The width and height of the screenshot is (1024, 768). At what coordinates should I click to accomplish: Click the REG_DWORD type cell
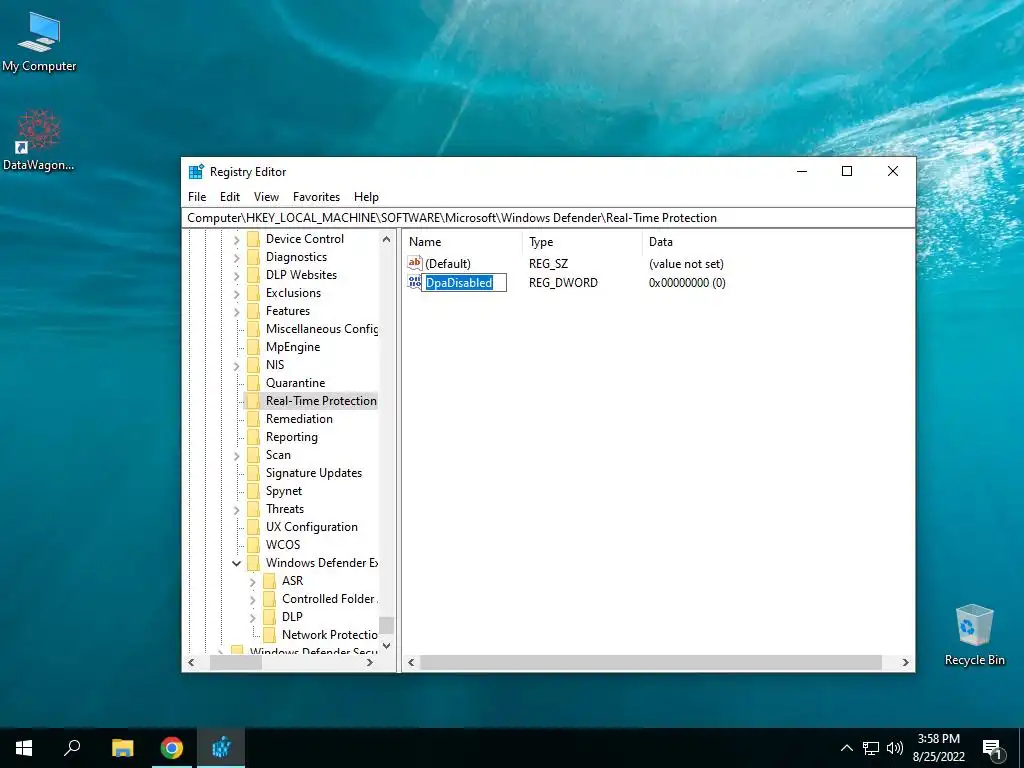[563, 283]
